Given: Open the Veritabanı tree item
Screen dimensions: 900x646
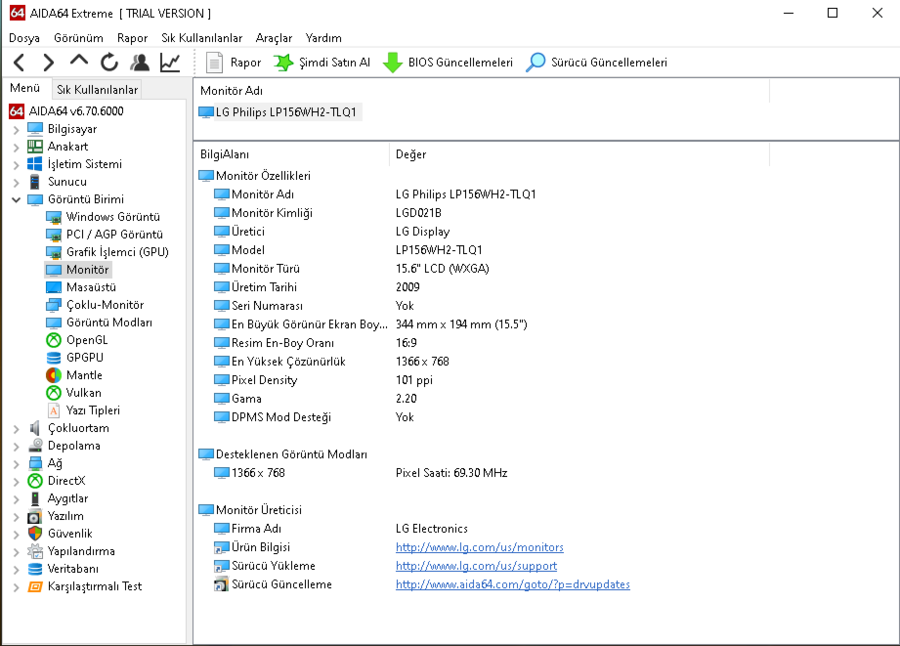Looking at the screenshot, I should tap(73, 569).
